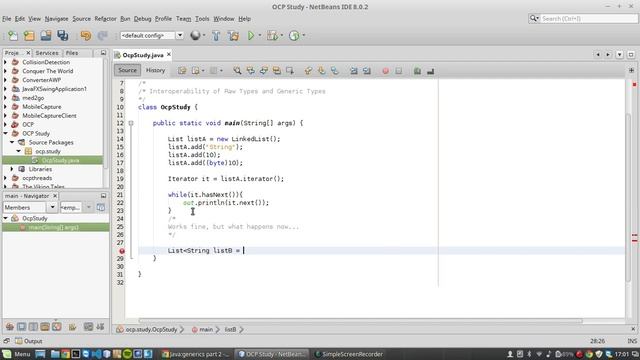Collapse OcpStudy class in Navigator
The height and width of the screenshot is (360, 640).
pos(5,218)
